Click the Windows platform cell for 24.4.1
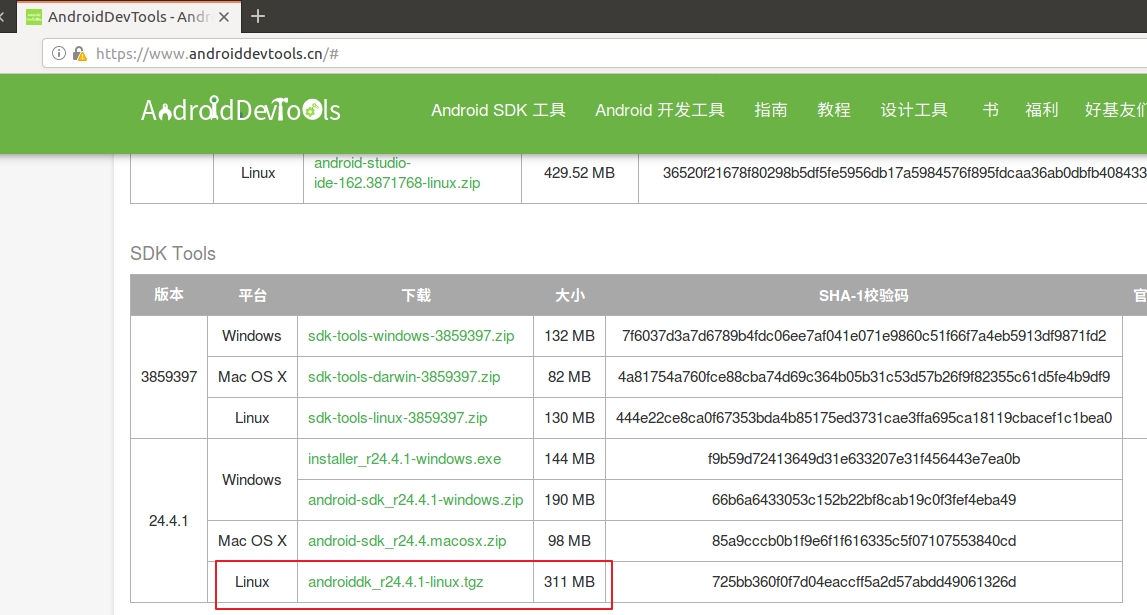 click(252, 480)
